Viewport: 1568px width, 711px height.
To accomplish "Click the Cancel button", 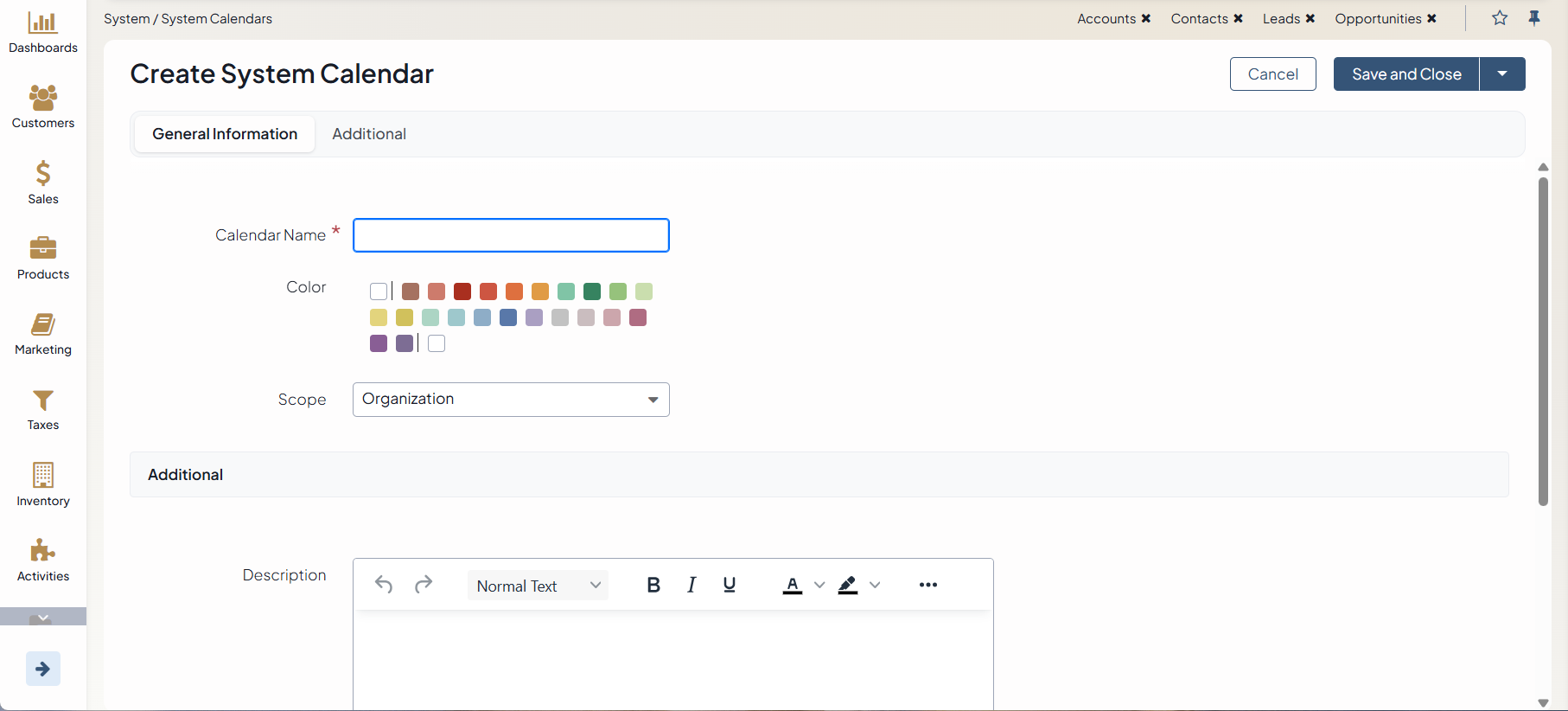I will coord(1272,74).
